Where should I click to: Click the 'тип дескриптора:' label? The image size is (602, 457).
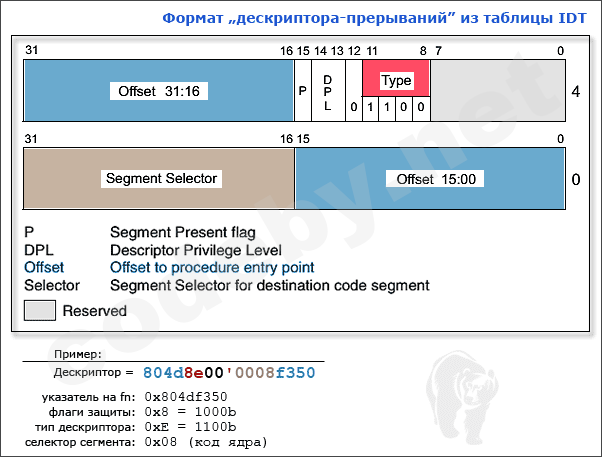click(x=85, y=427)
